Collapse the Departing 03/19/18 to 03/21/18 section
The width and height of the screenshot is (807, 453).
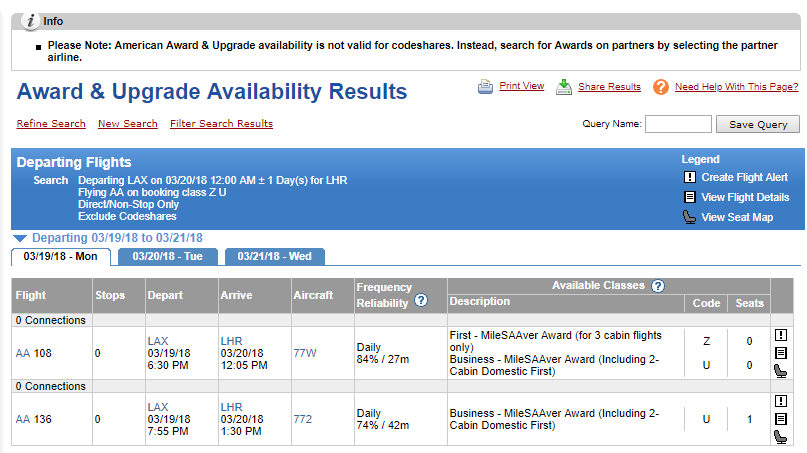[x=20, y=238]
